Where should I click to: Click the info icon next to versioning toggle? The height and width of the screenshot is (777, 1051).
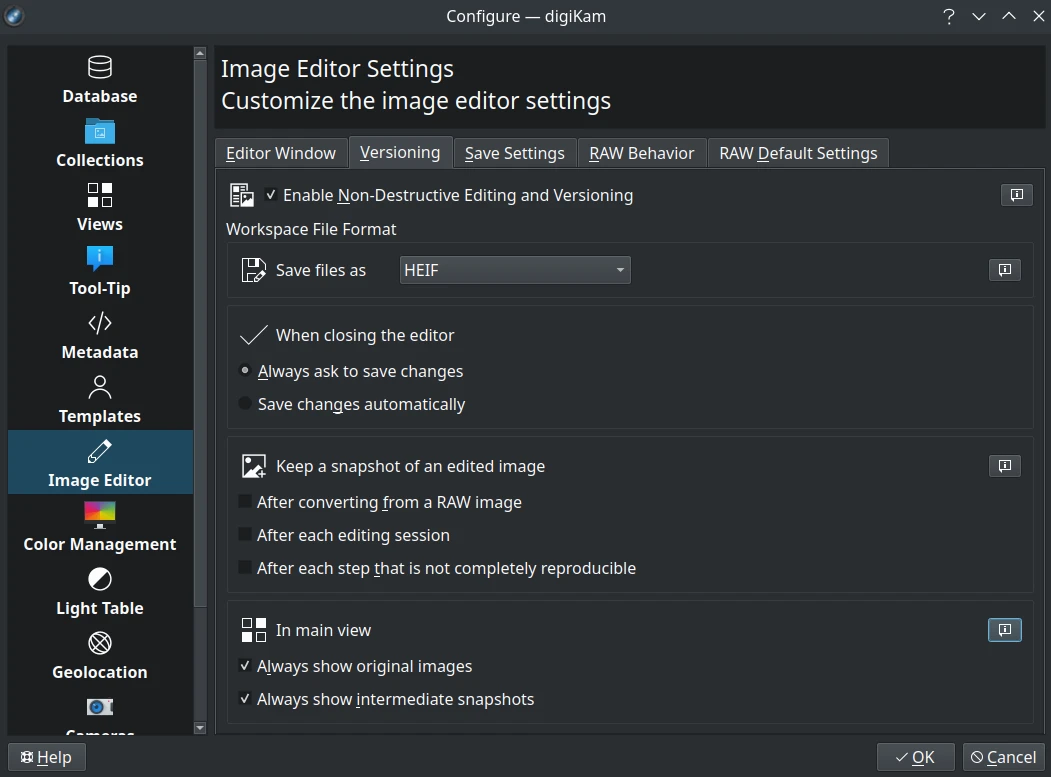tap(1016, 195)
